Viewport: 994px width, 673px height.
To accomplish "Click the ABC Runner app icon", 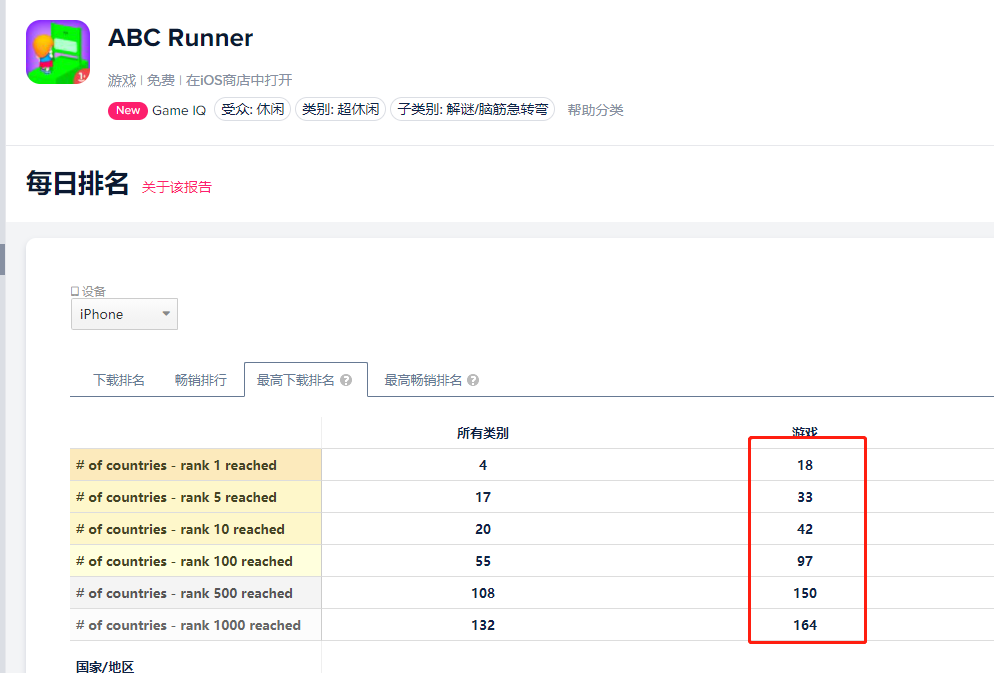I will click(57, 50).
